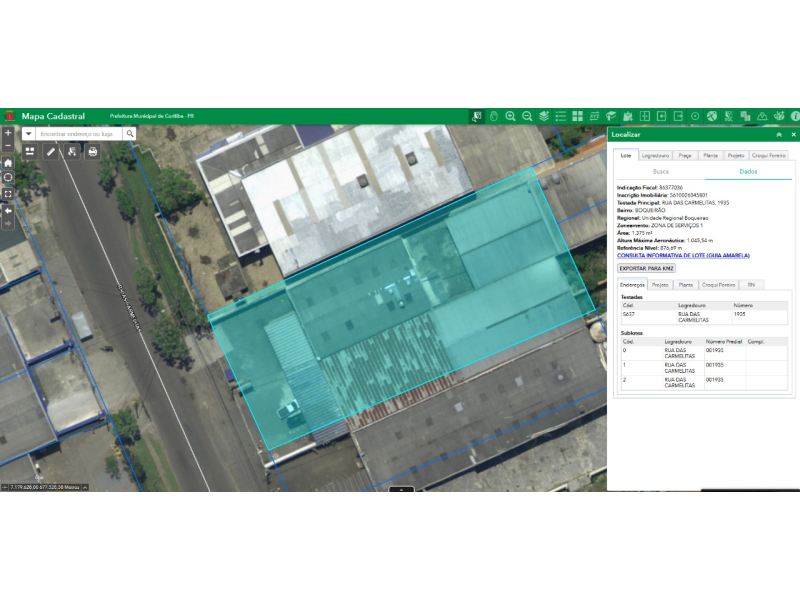Find my location with circle button
This screenshot has width=800, height=600.
pos(8,178)
